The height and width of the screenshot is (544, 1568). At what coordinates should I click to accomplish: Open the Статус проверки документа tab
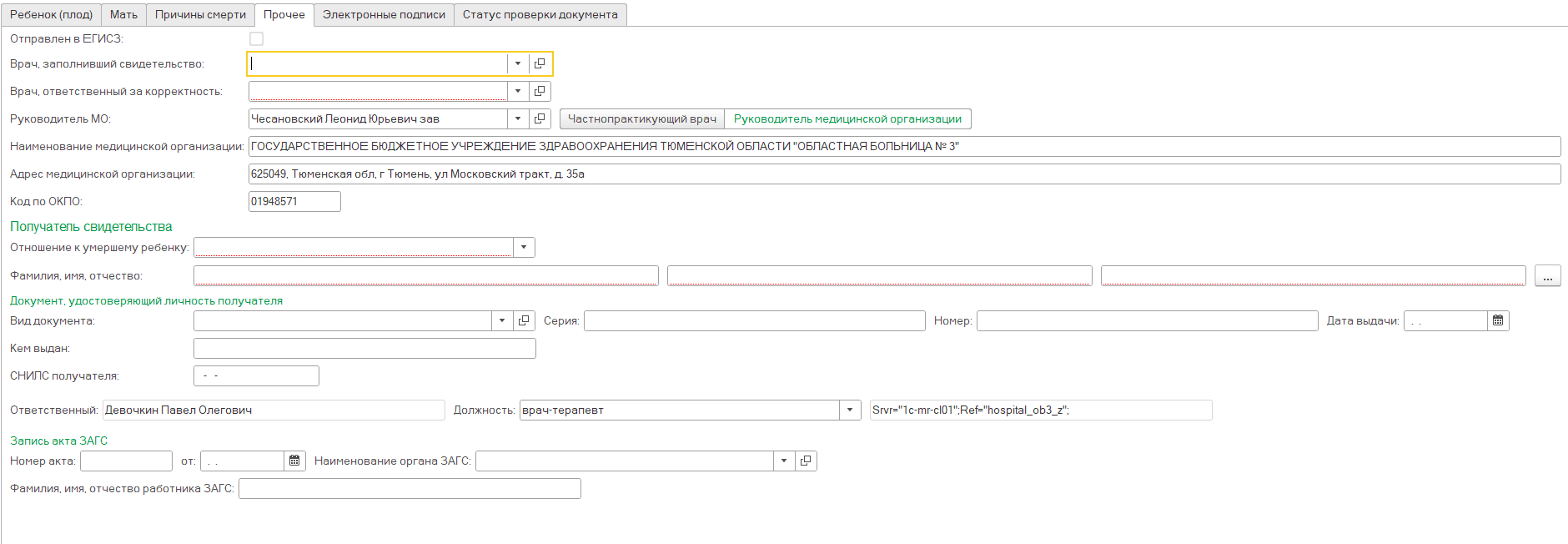click(x=540, y=15)
